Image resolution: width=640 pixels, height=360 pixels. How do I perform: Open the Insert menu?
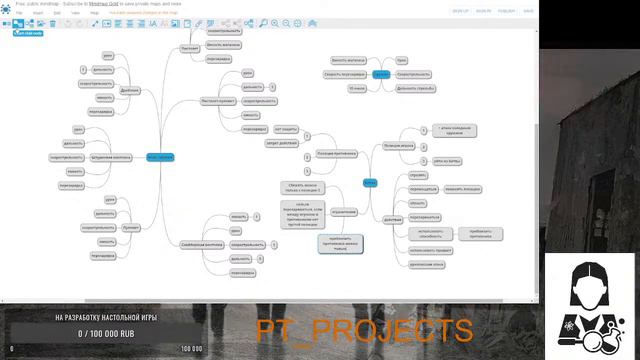point(38,13)
